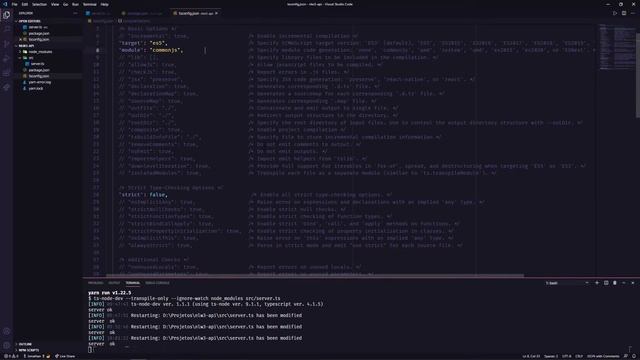Click the notifications bell in status bar
This screenshot has width=640, height=360.
634,356
